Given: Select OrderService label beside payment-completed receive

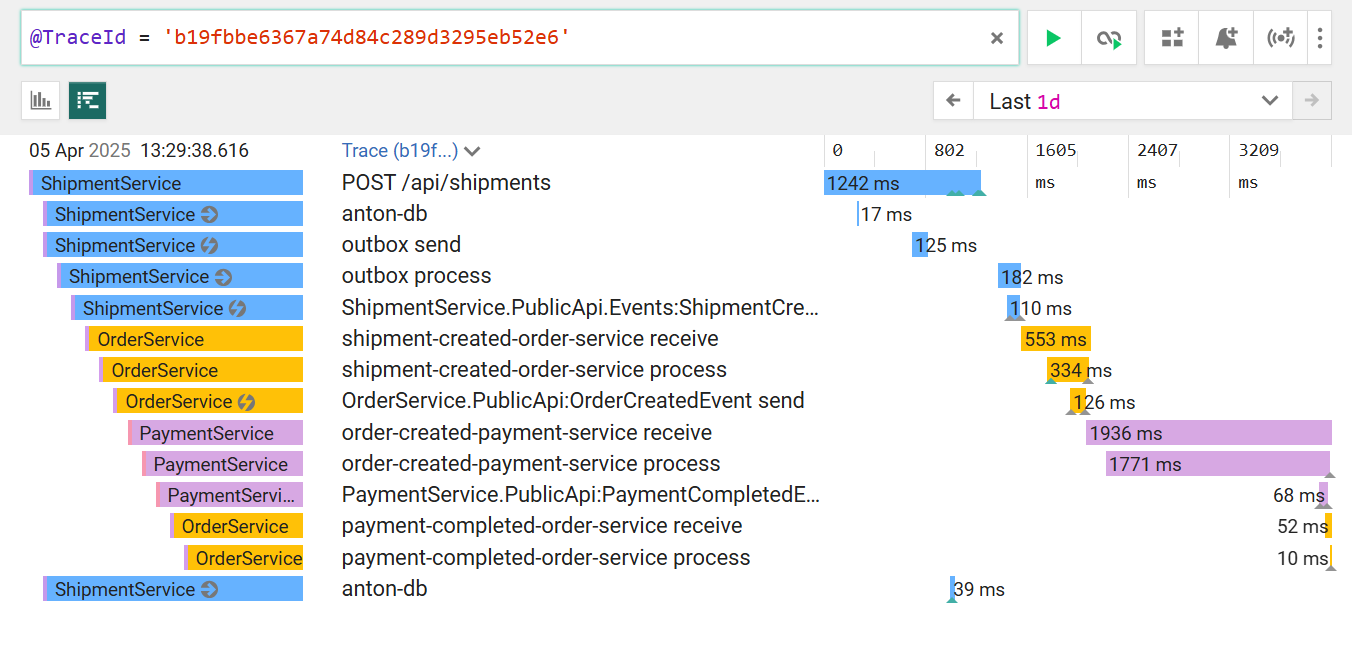Looking at the screenshot, I should [x=236, y=526].
